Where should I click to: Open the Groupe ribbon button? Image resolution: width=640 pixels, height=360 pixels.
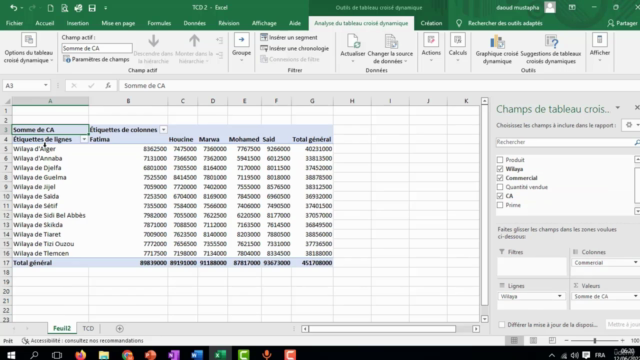point(241,48)
